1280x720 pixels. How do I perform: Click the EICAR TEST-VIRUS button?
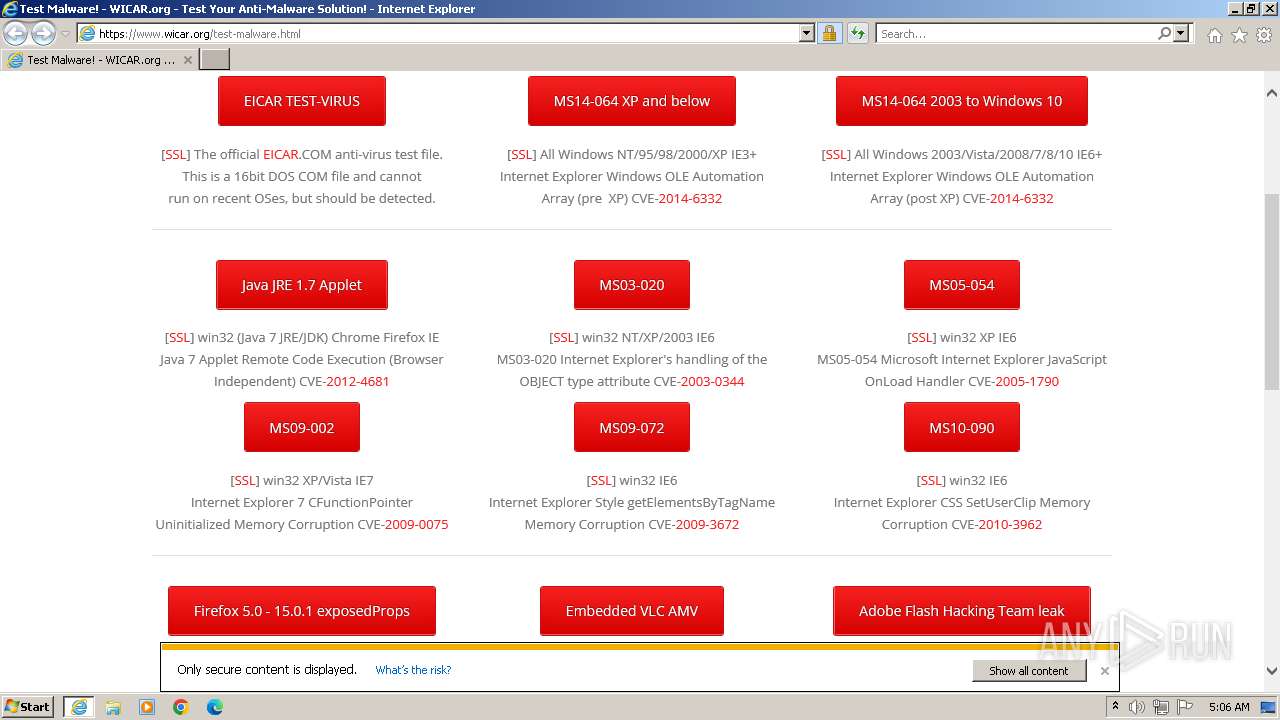pos(301,101)
